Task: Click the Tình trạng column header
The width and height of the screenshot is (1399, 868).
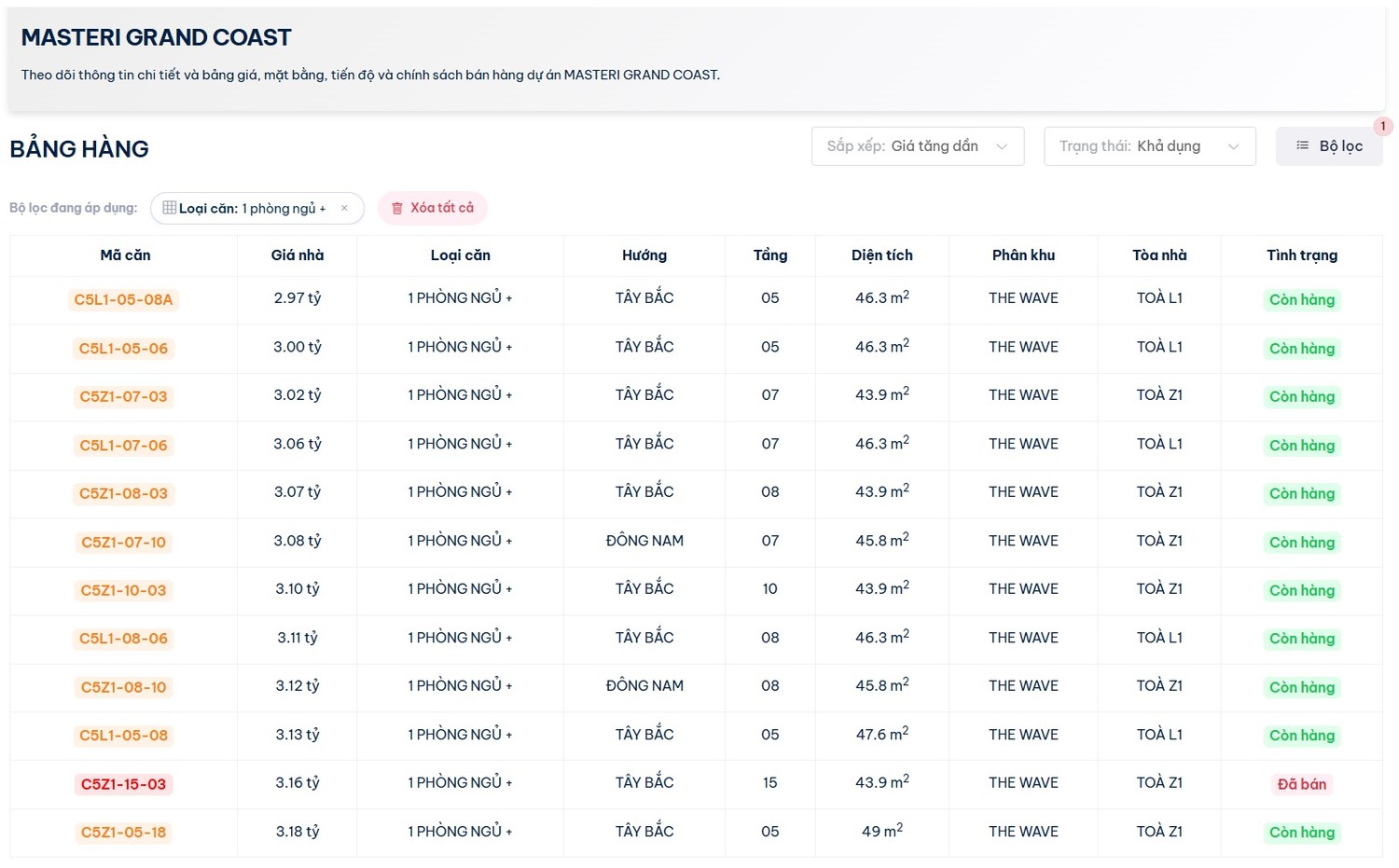Action: pyautogui.click(x=1301, y=255)
